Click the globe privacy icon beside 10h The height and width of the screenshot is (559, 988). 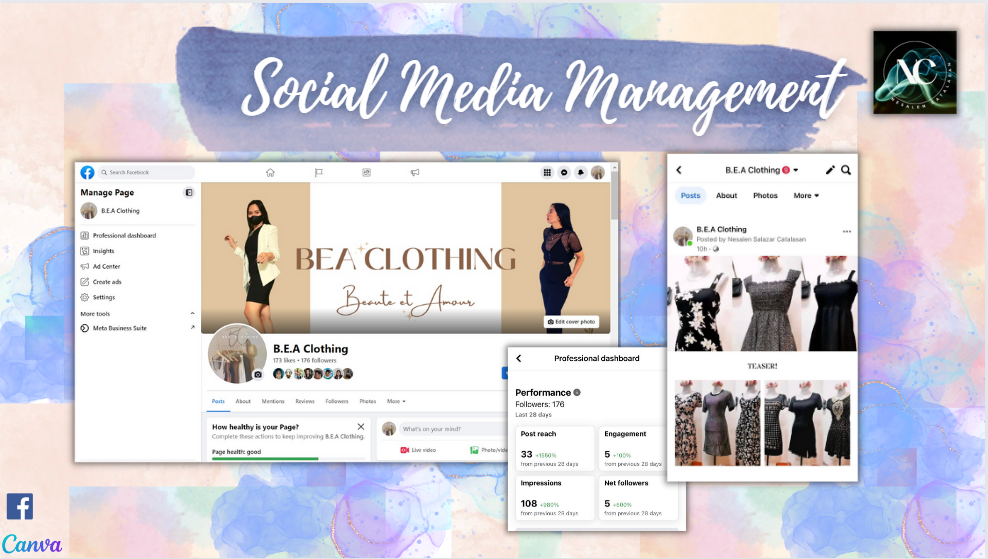[715, 249]
